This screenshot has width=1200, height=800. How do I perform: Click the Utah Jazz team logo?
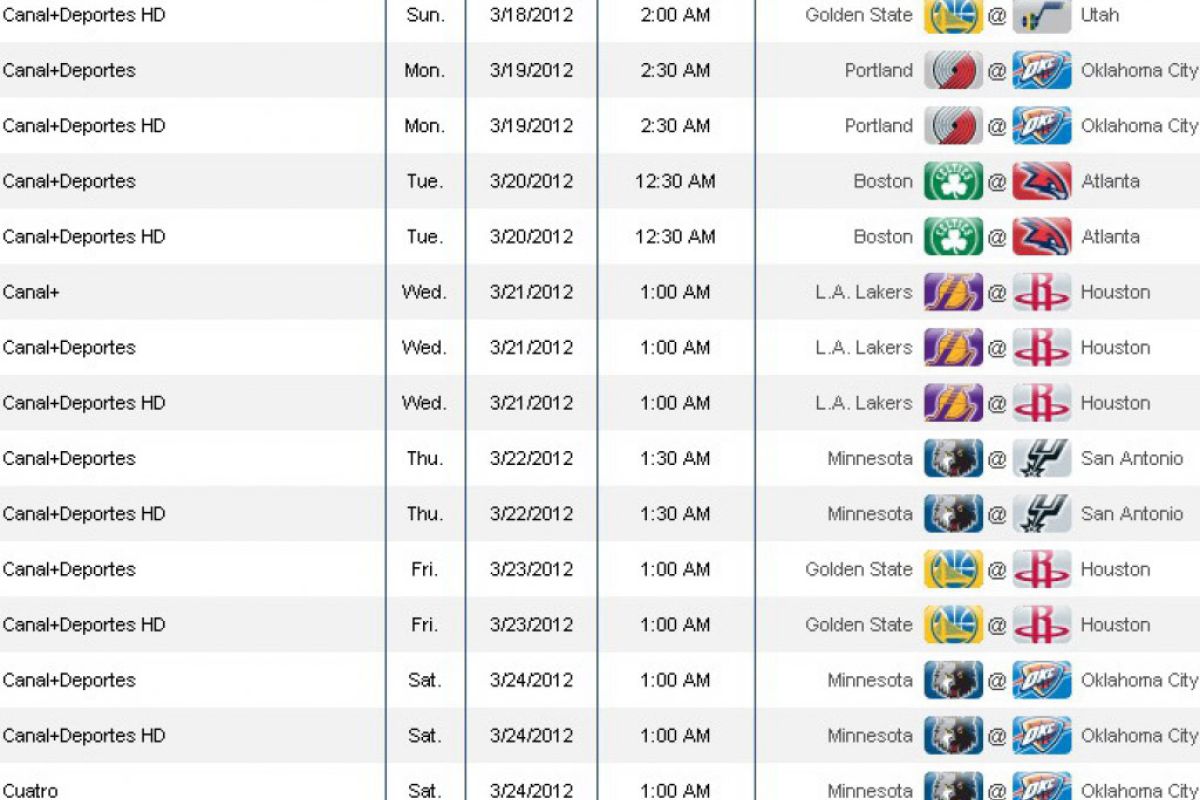pyautogui.click(x=1042, y=16)
